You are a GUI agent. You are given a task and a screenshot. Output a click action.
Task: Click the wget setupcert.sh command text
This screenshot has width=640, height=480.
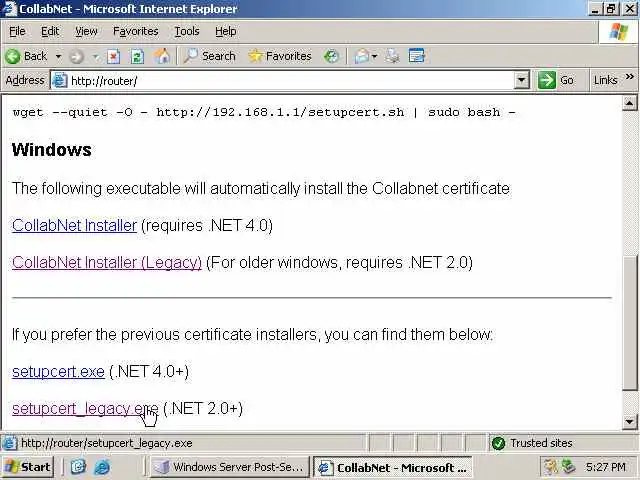click(264, 112)
